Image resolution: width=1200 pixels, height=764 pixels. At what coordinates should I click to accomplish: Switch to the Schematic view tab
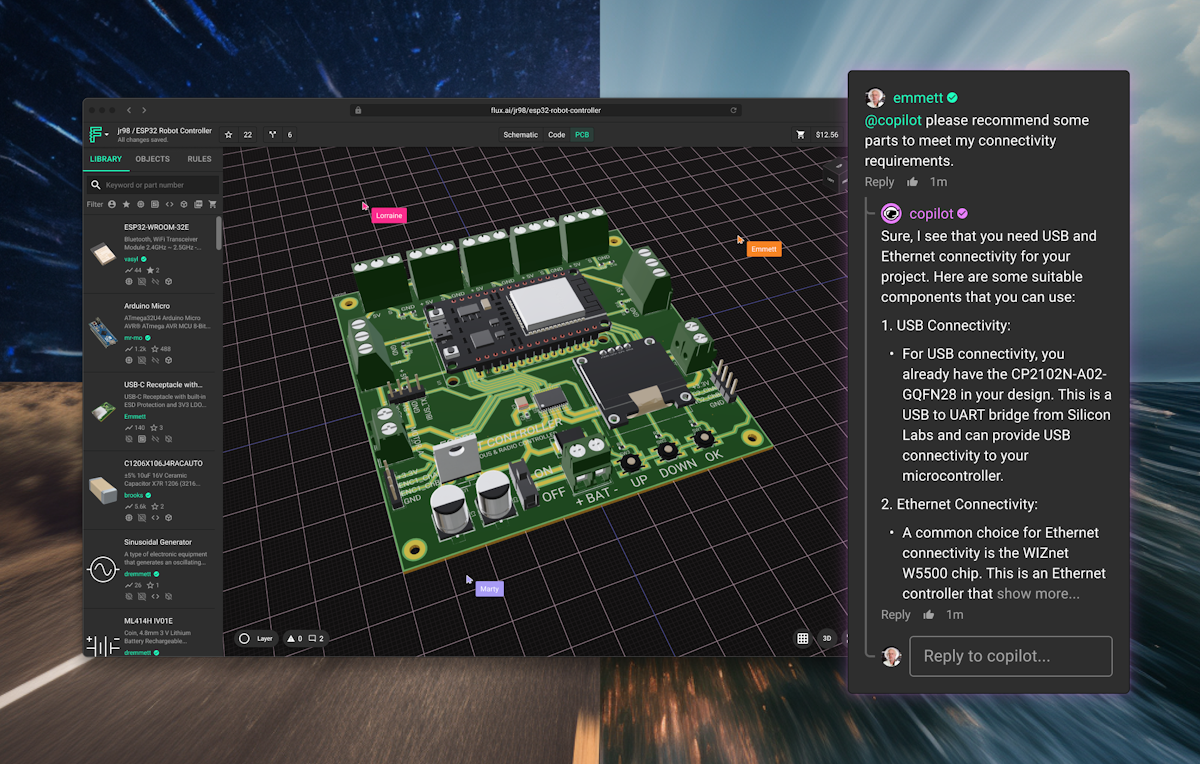coord(520,134)
